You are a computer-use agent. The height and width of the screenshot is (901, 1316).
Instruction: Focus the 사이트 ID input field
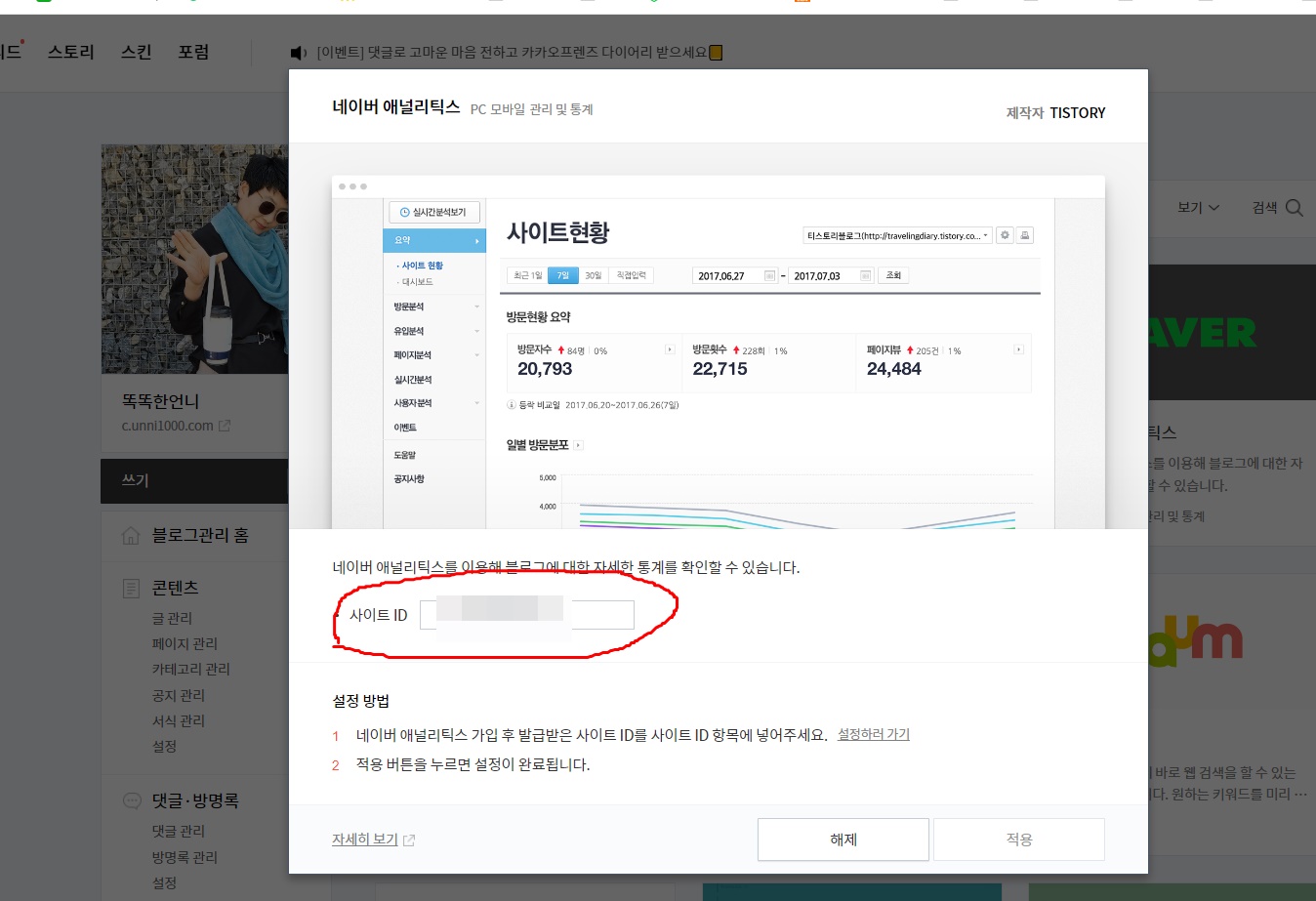(527, 615)
